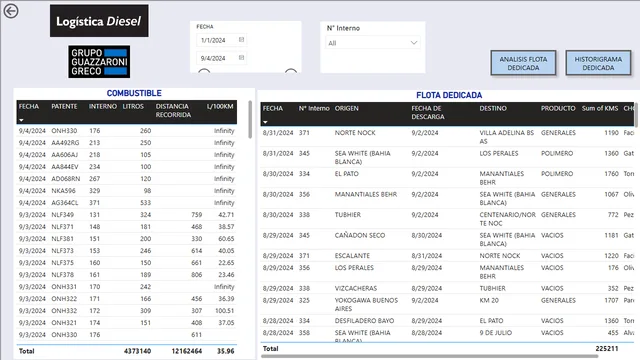Sort Flota Dedicada by ORIGEN column
The image size is (640, 360).
click(x=347, y=109)
